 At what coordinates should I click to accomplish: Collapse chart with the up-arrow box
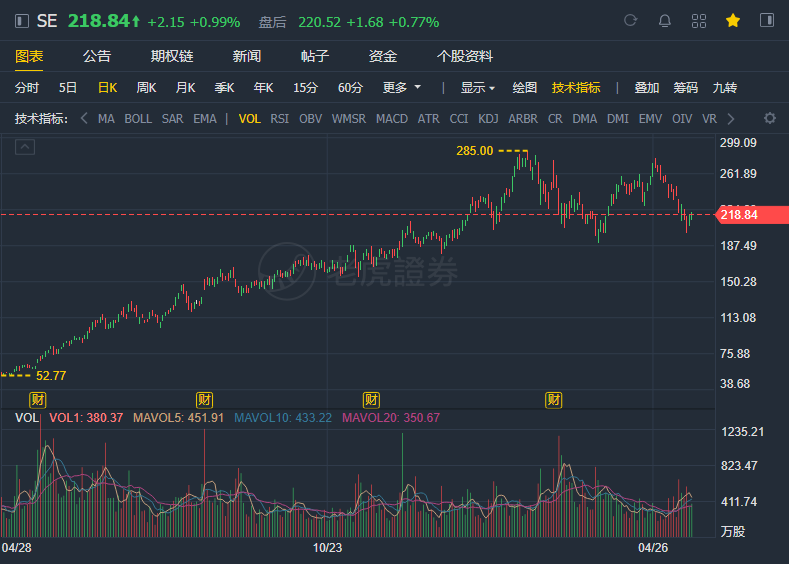pos(25,147)
